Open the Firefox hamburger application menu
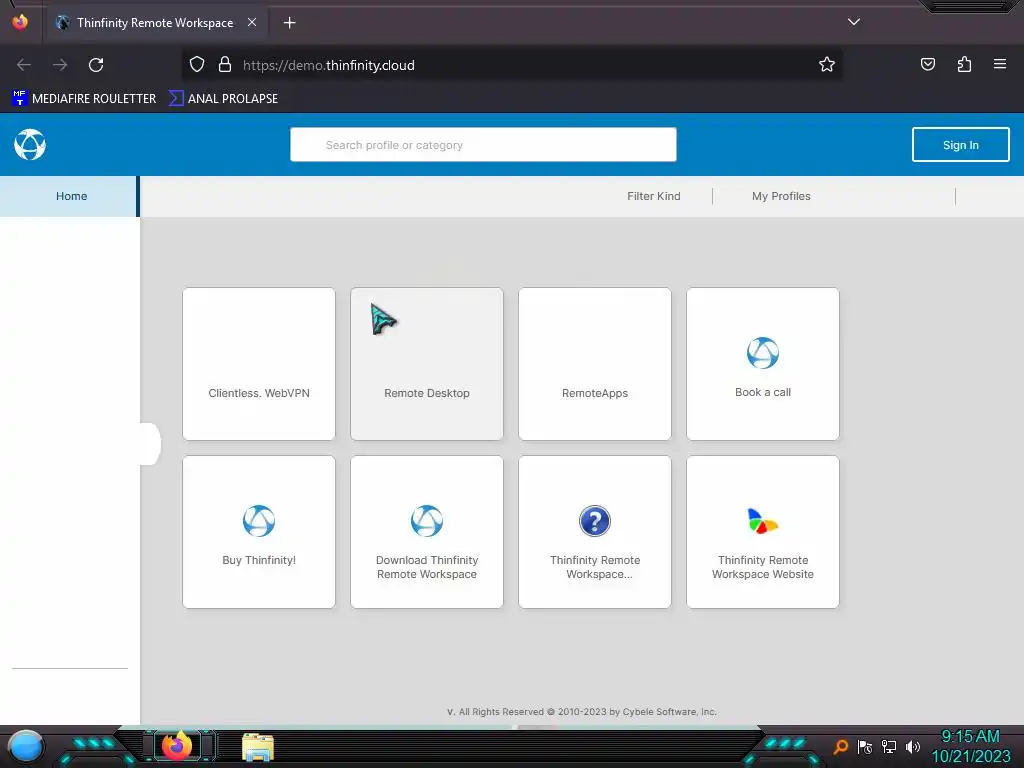 [1000, 64]
